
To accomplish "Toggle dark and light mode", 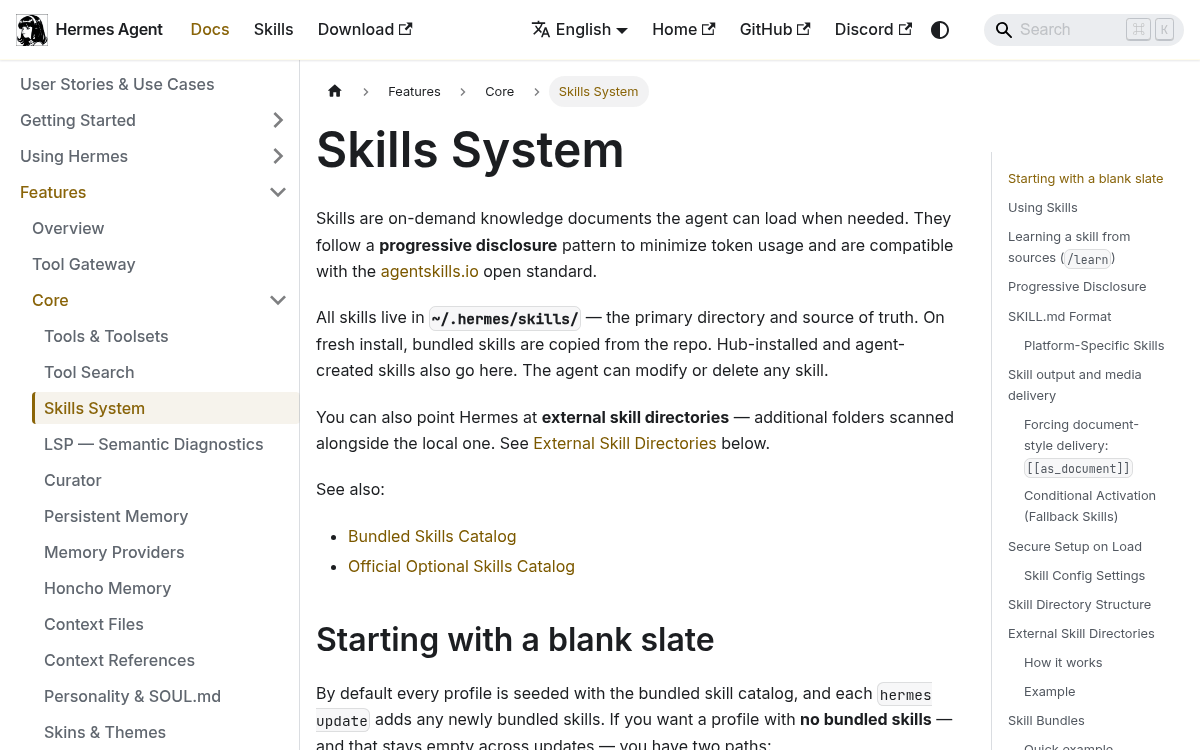I will coord(940,30).
